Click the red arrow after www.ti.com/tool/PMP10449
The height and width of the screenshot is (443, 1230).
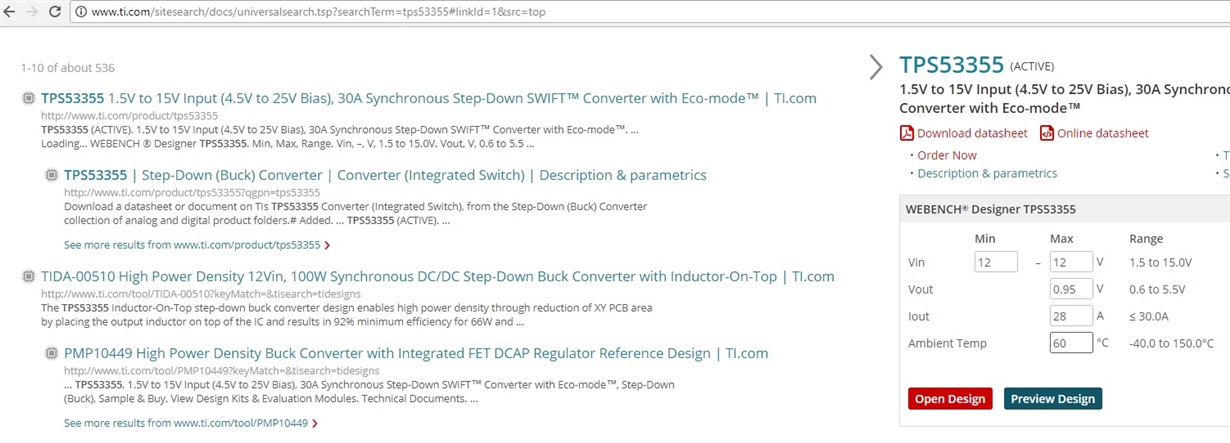click(315, 424)
